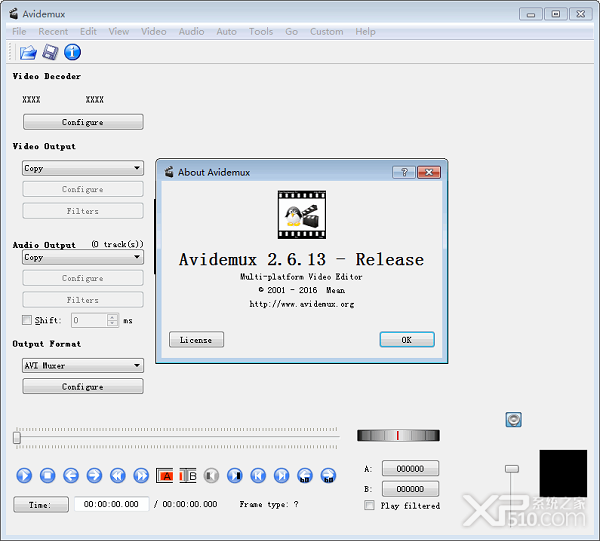Open the View menu
The height and width of the screenshot is (541, 600).
coord(119,32)
